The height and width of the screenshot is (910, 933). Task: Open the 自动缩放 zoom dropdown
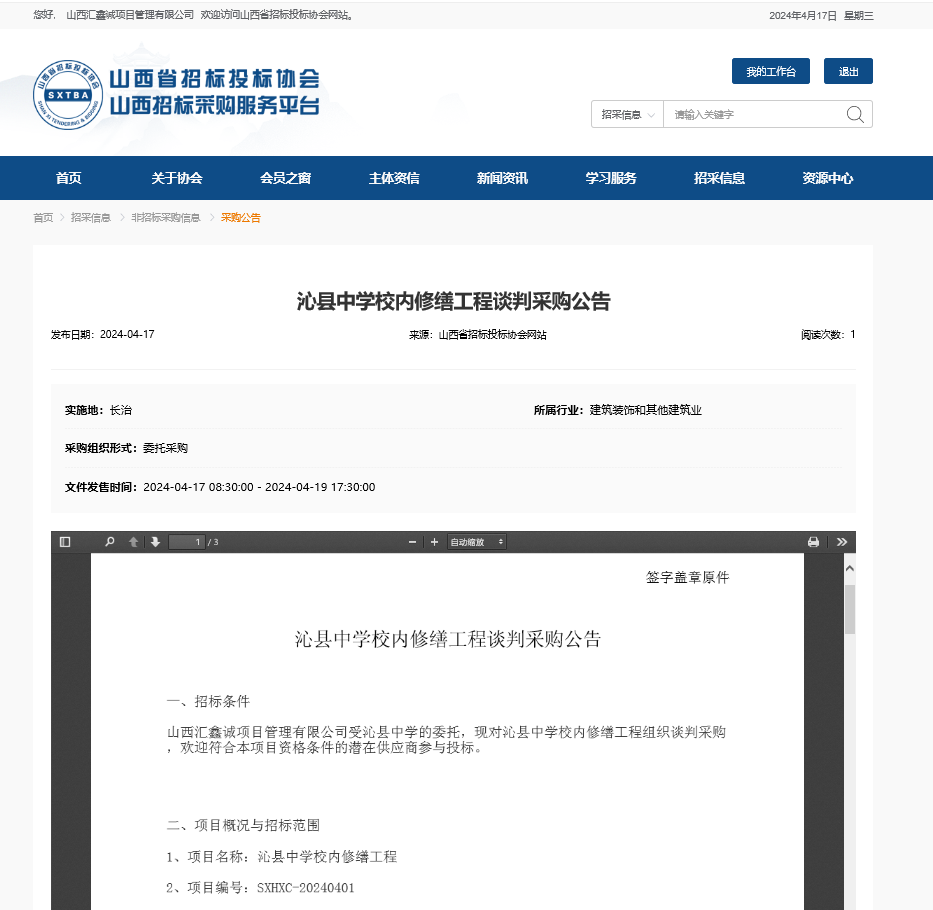point(477,542)
